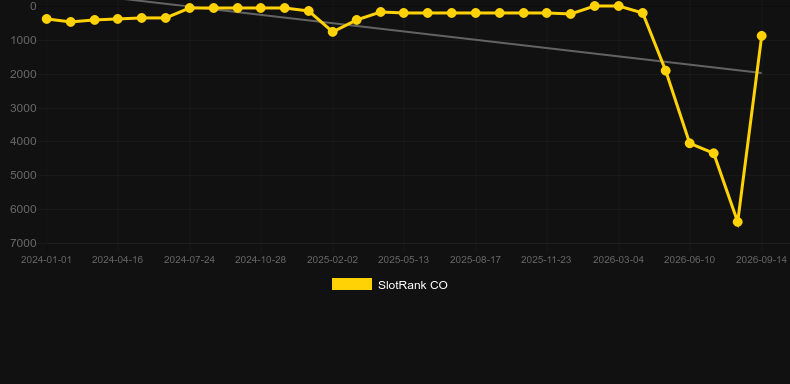Select the data point near 4300 rank

click(714, 153)
